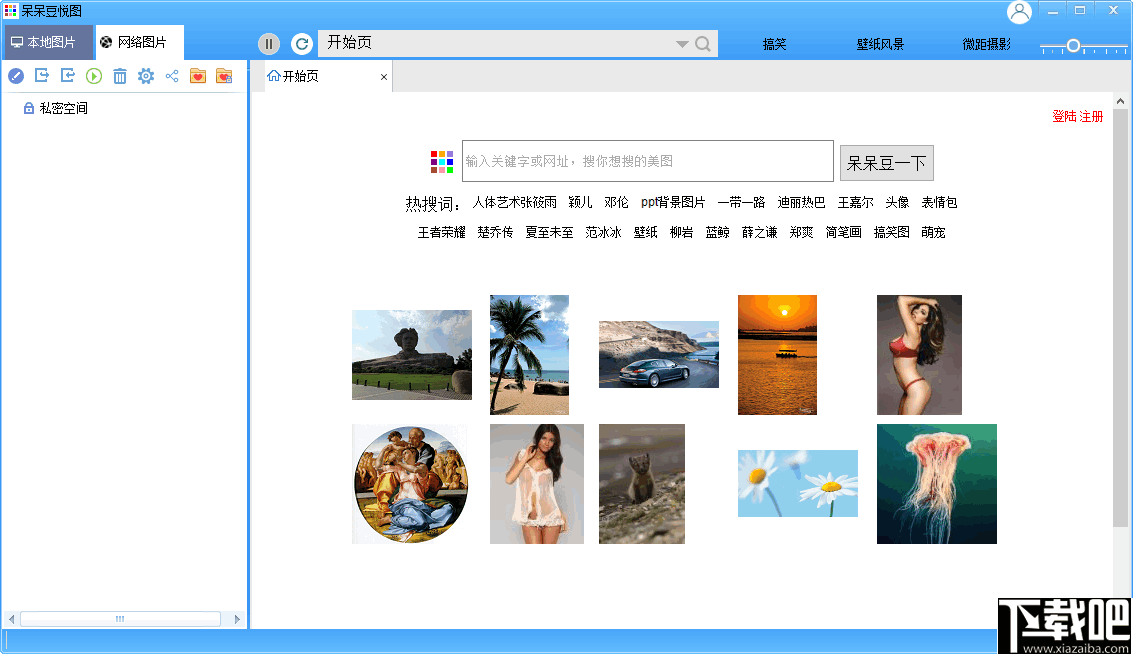Click hot search term 迪丽热巴

click(801, 202)
